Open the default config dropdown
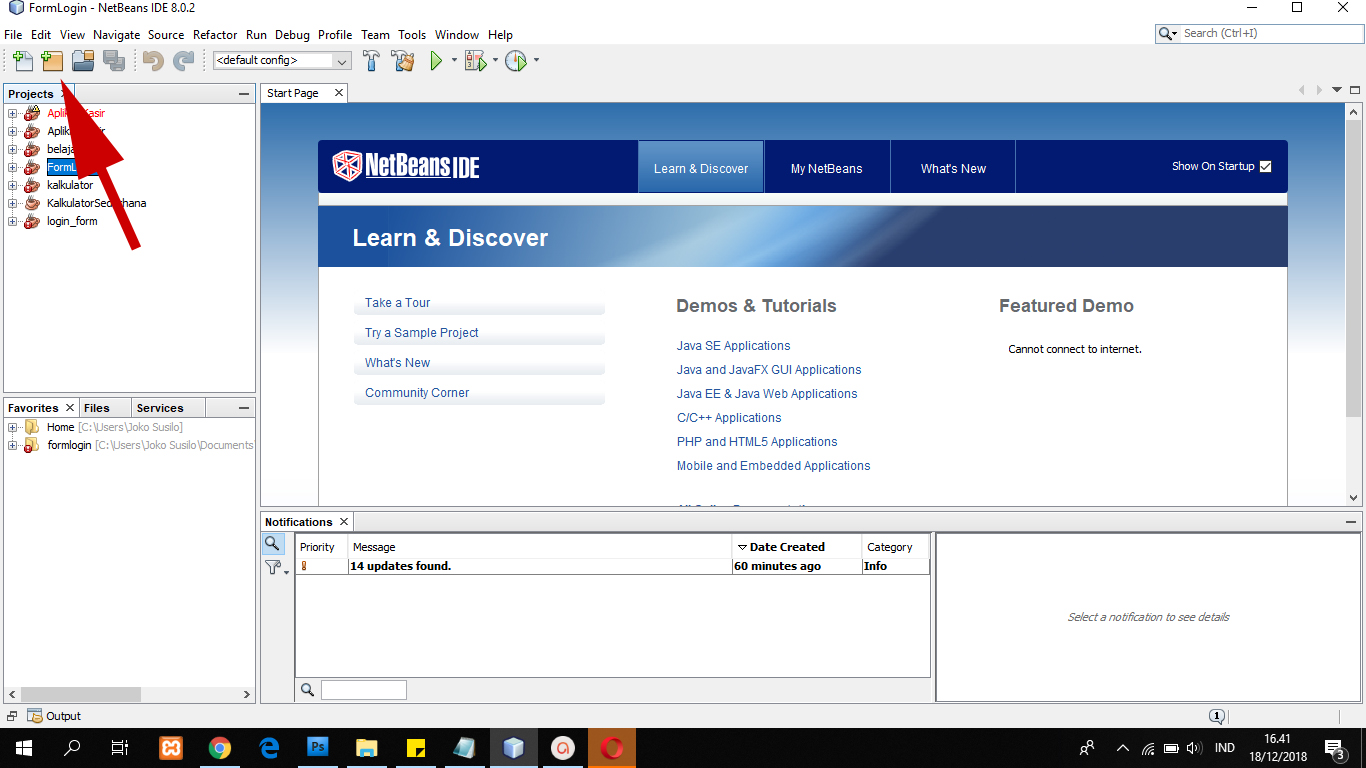Viewport: 1366px width, 768px height. pos(341,61)
